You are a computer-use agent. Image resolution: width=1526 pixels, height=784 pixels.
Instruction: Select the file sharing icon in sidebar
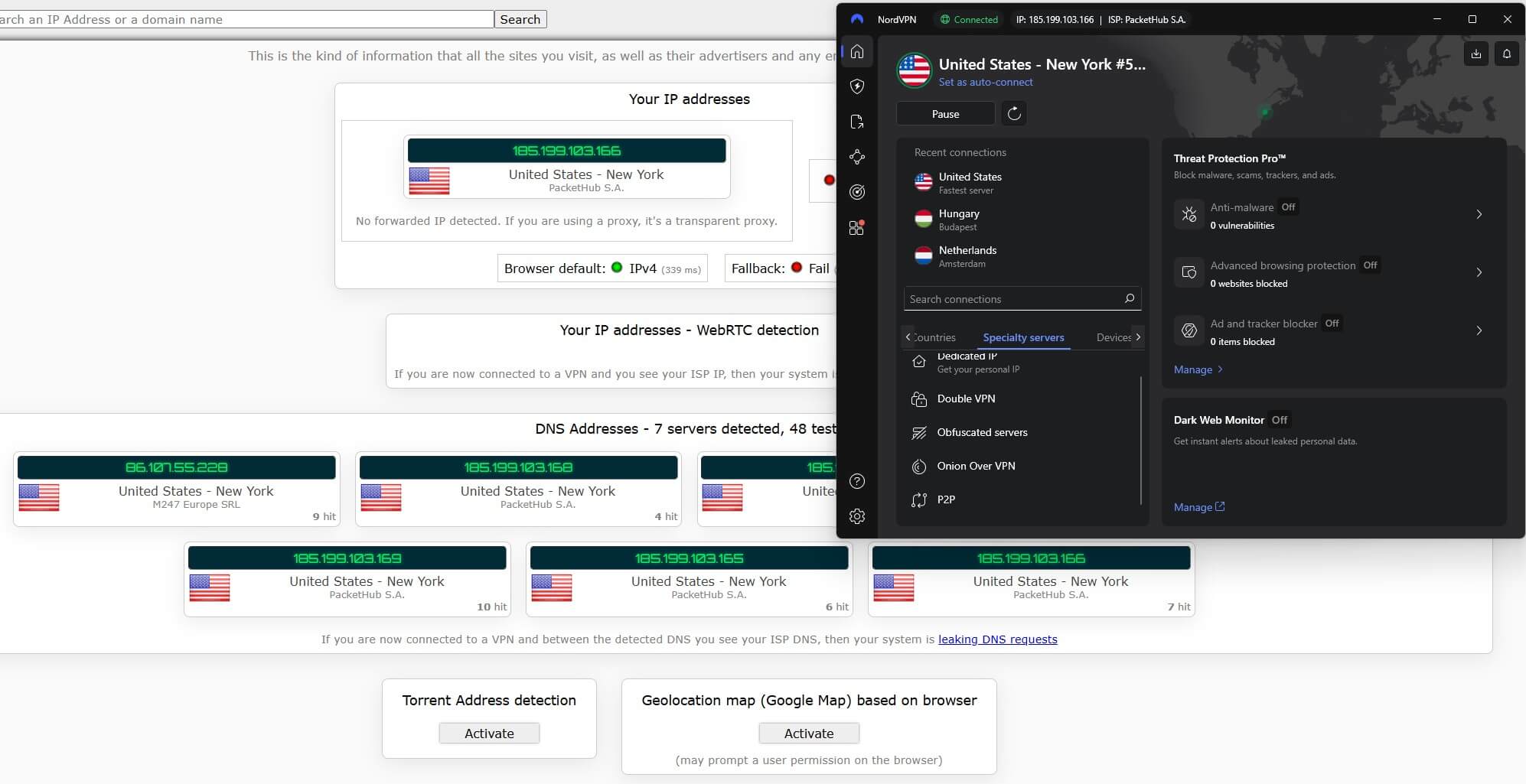pos(857,122)
